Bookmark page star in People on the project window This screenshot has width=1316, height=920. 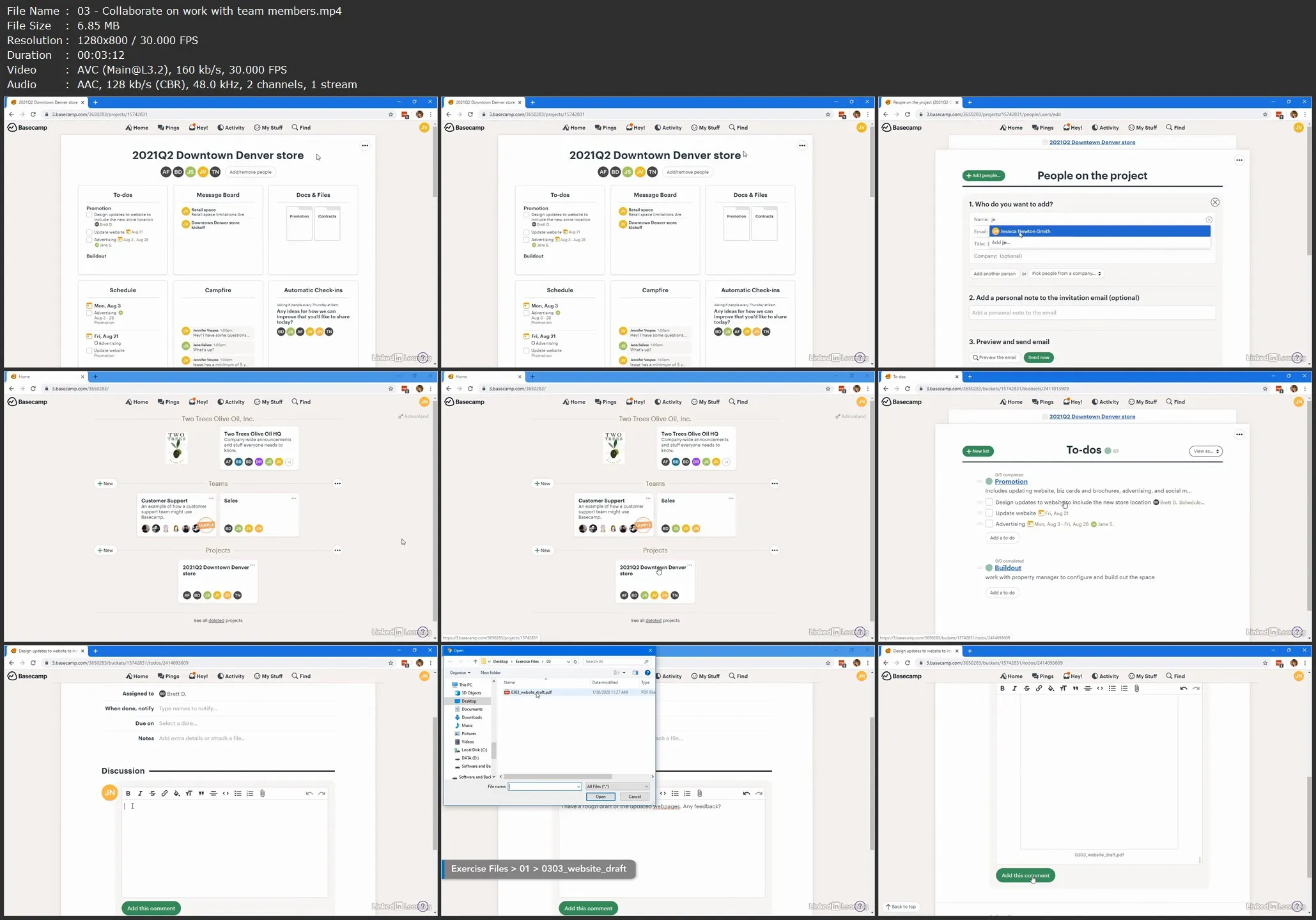(x=1265, y=114)
